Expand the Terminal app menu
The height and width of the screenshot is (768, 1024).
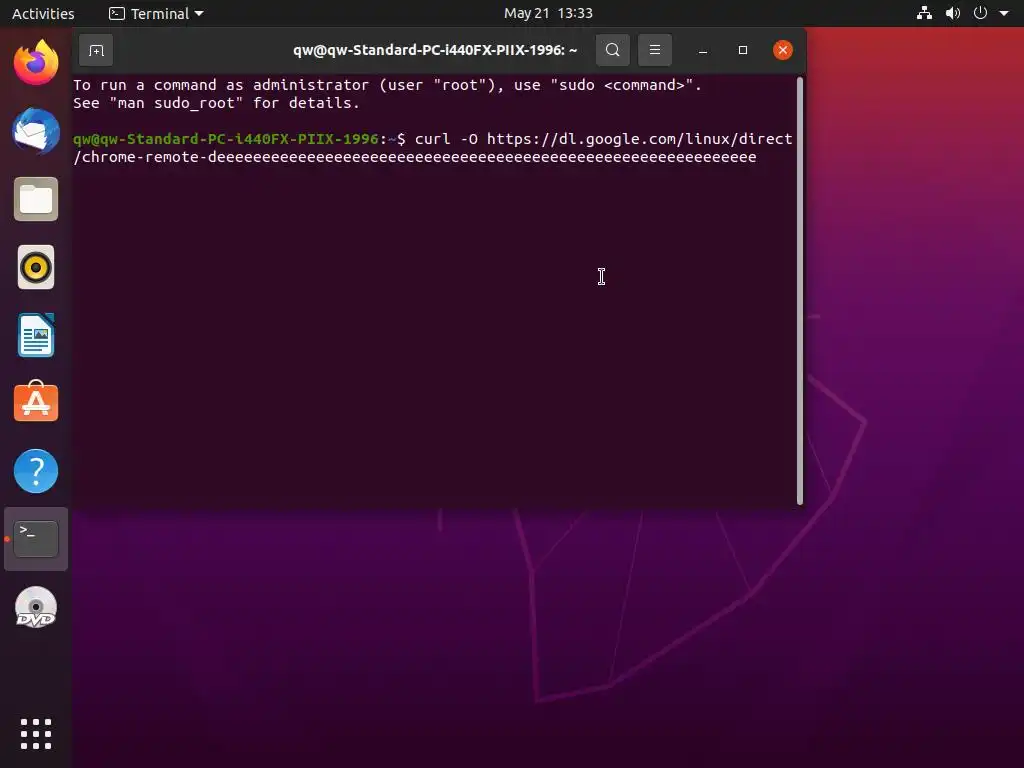coord(156,13)
